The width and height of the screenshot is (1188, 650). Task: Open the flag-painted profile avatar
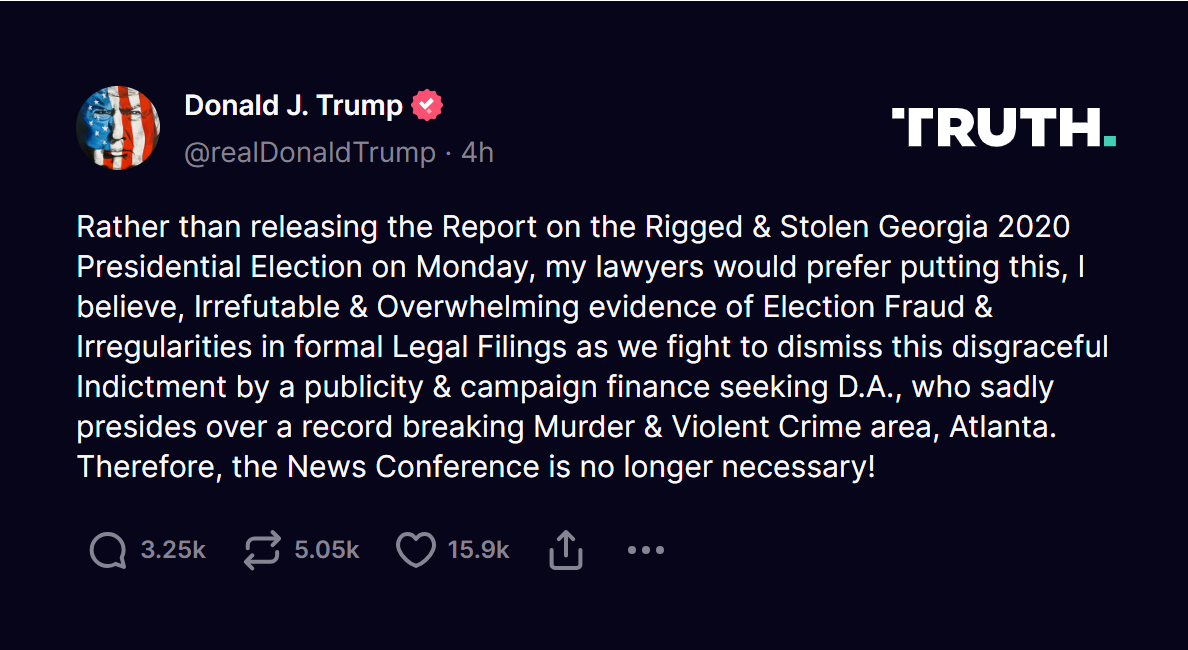[x=118, y=127]
